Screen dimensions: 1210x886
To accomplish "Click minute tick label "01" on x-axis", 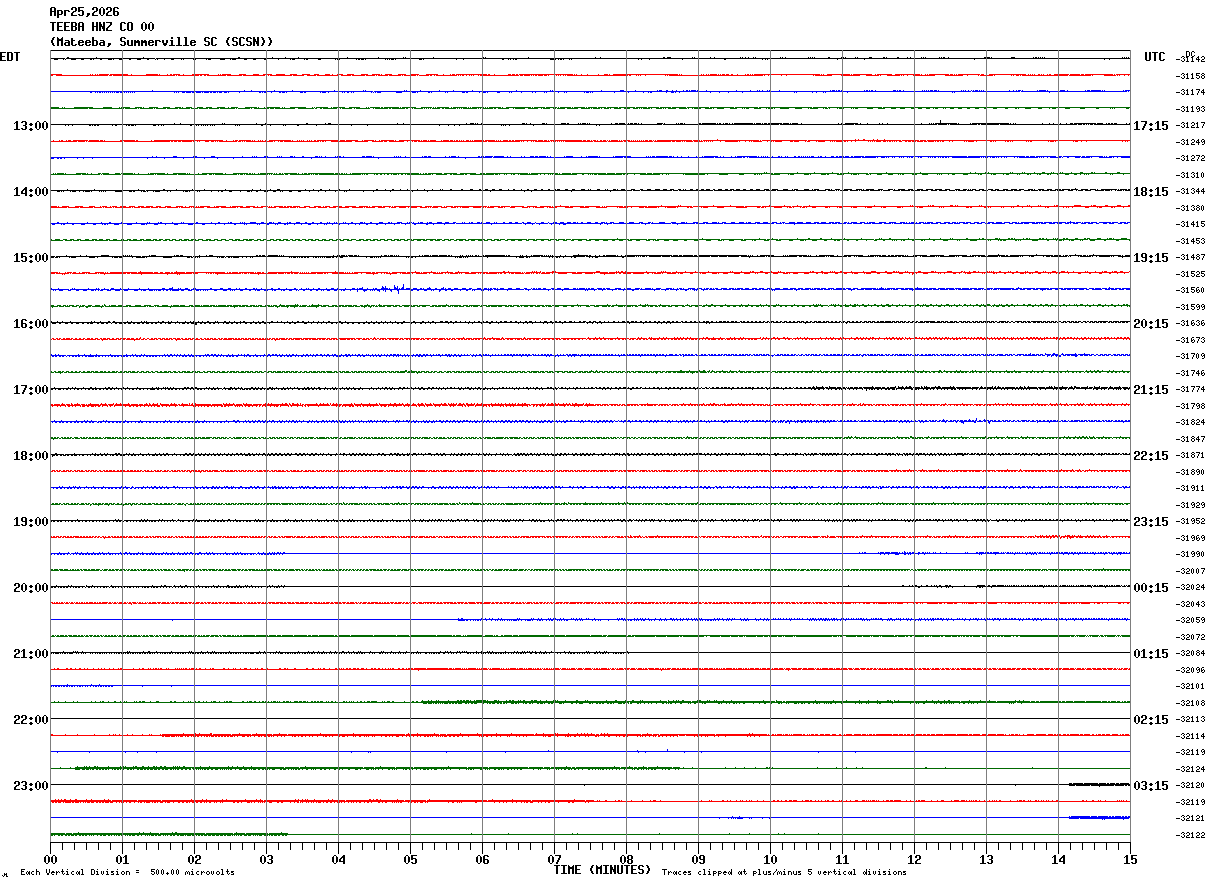I will point(122,859).
